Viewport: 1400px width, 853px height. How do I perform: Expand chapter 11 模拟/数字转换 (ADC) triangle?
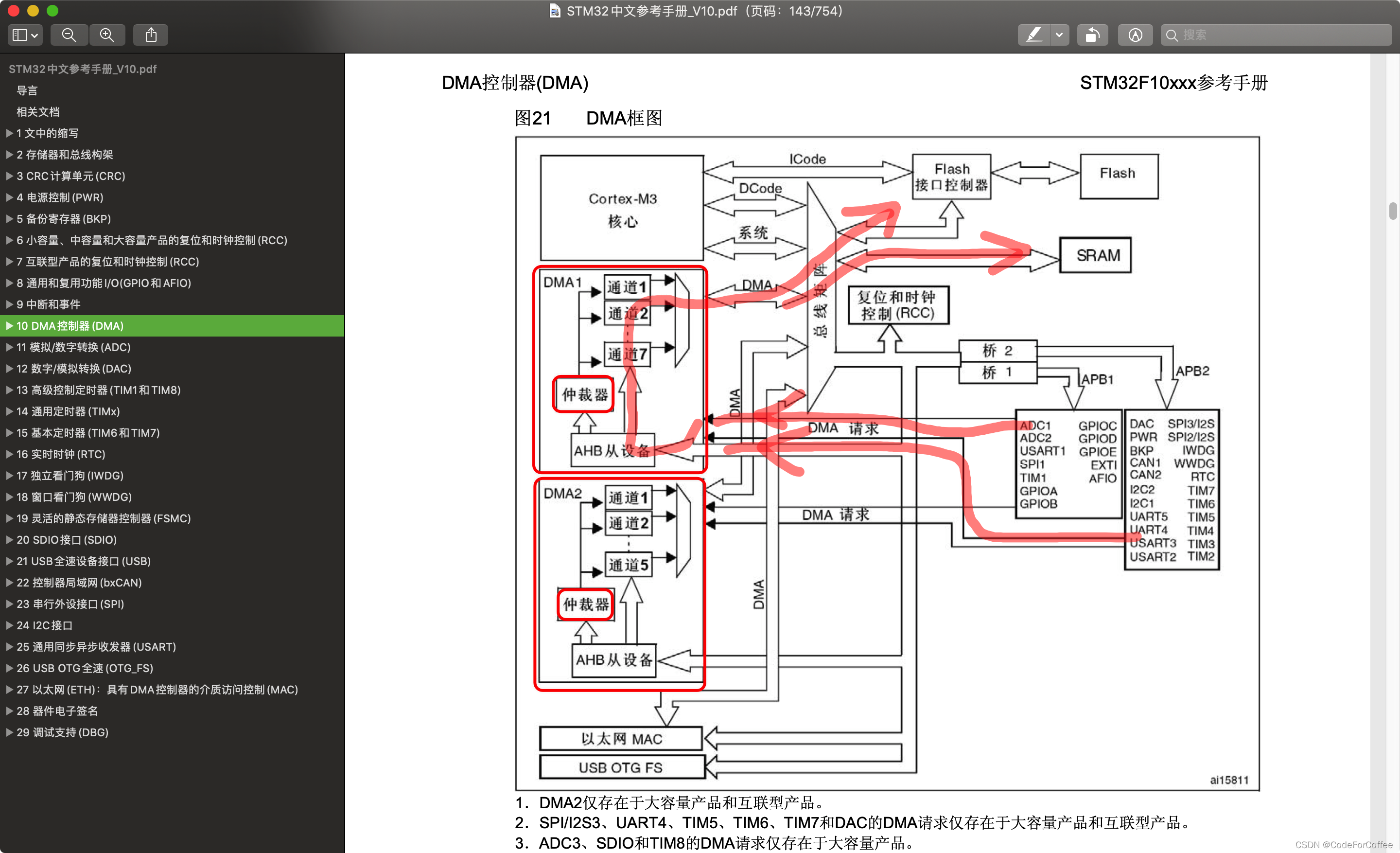pos(9,347)
